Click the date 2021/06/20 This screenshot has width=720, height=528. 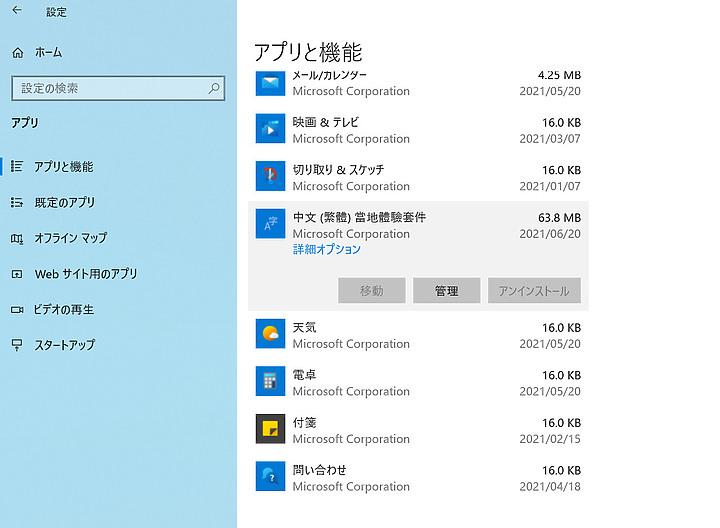click(x=550, y=234)
